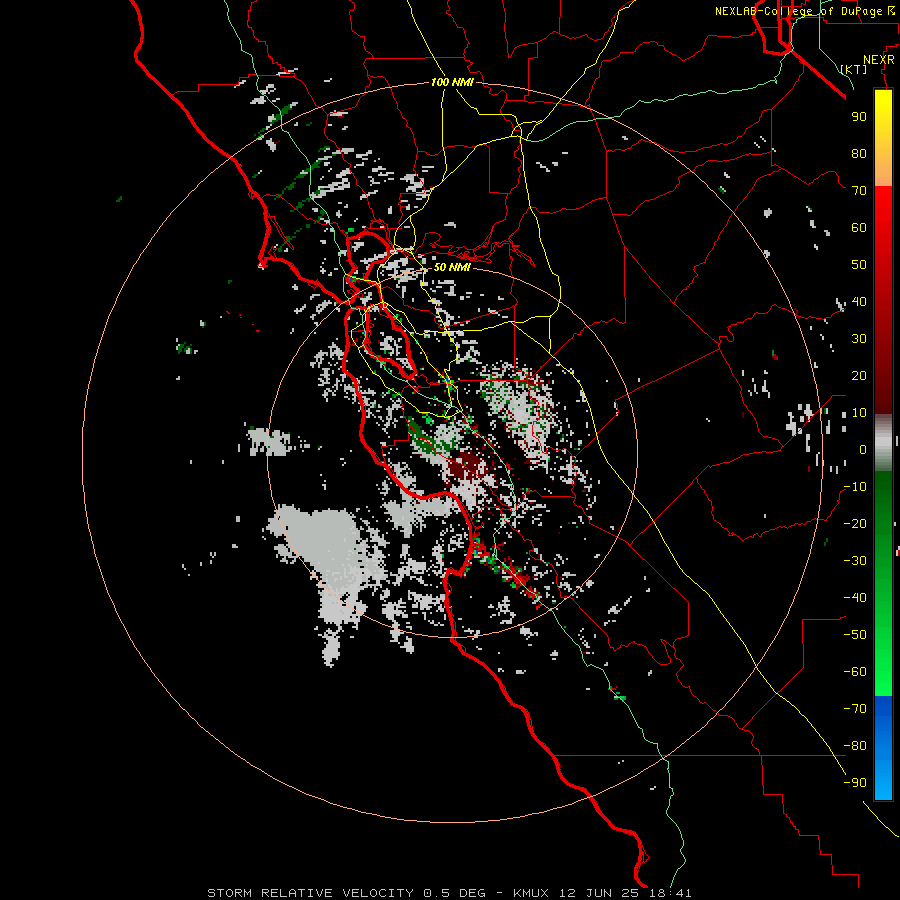Click the 40 value on the velocity scale

[859, 301]
